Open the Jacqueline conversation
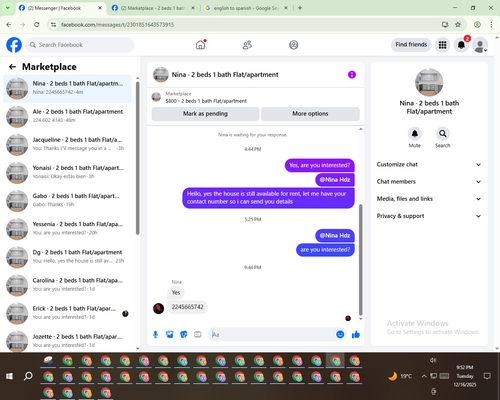Image resolution: width=500 pixels, height=400 pixels. 67,145
